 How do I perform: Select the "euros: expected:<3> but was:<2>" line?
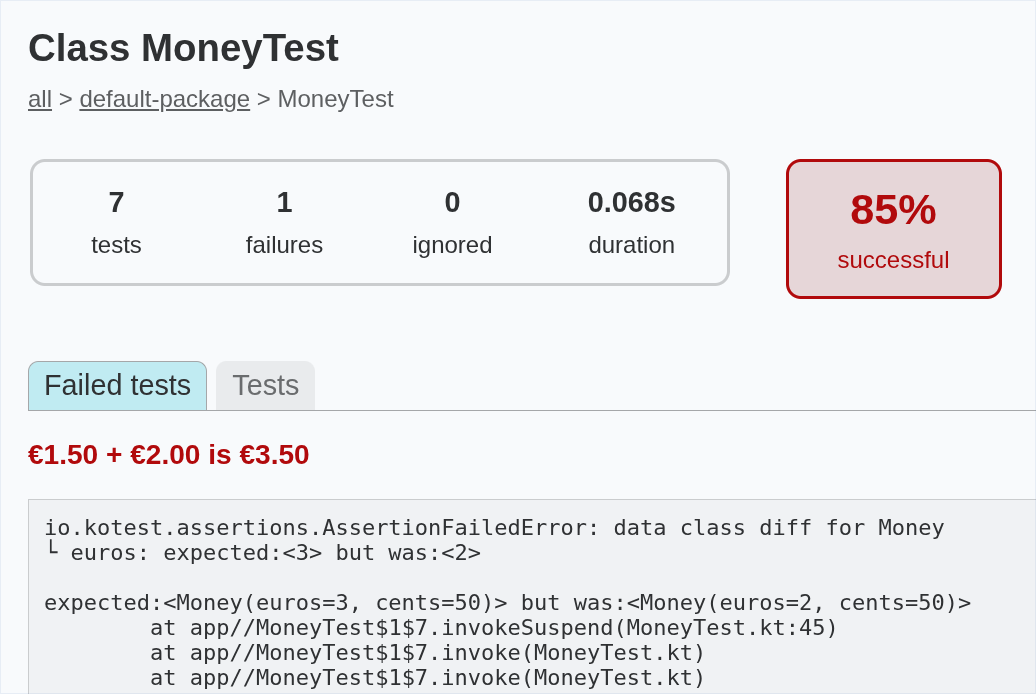264,552
